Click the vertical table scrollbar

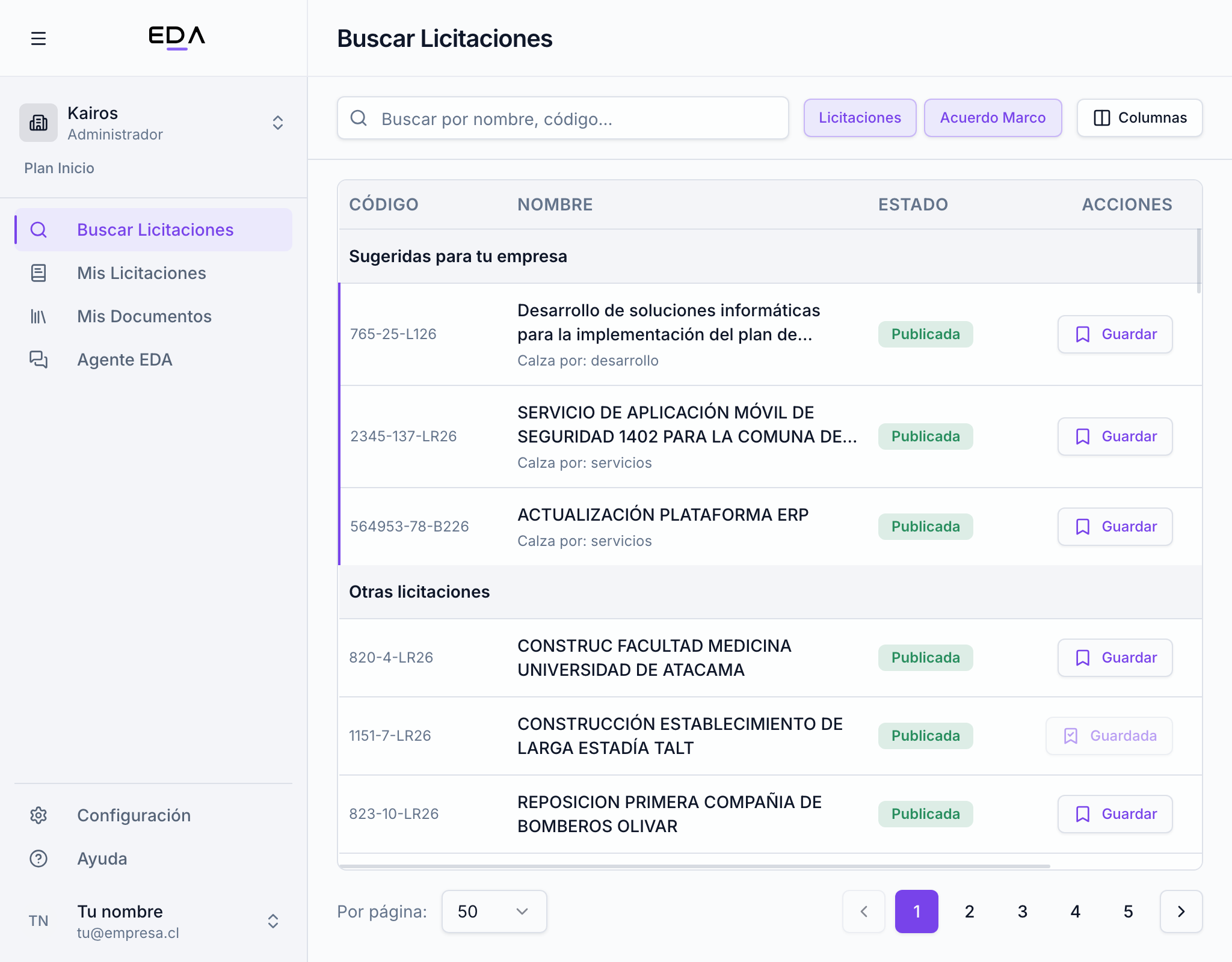pos(1199,261)
